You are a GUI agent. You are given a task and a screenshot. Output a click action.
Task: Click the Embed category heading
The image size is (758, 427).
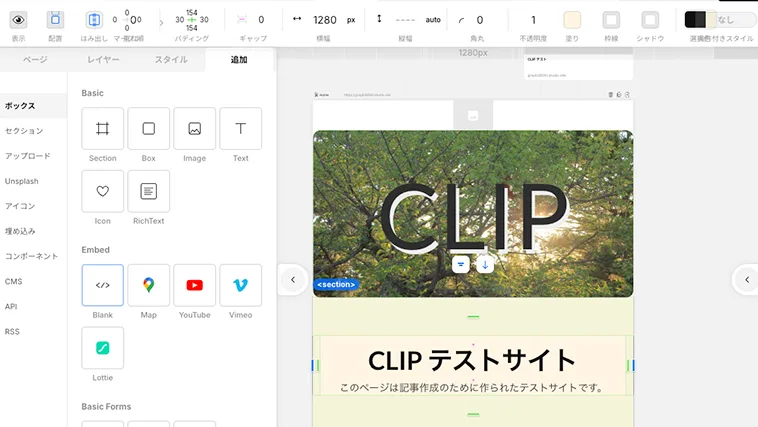pos(95,250)
